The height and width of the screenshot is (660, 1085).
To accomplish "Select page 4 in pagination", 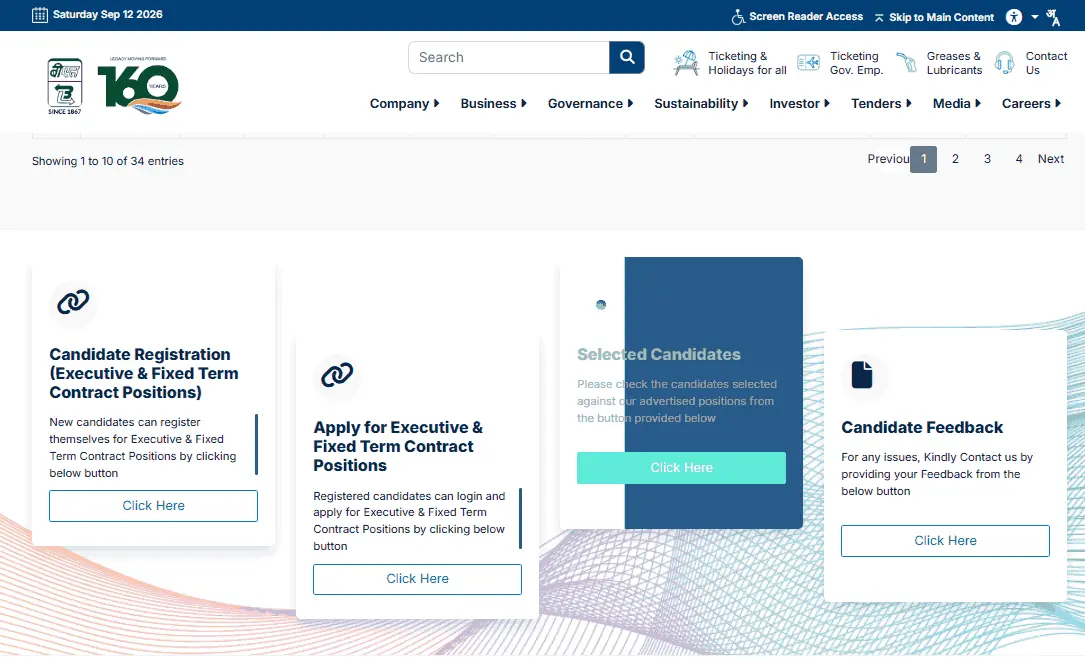I will click(1019, 159).
